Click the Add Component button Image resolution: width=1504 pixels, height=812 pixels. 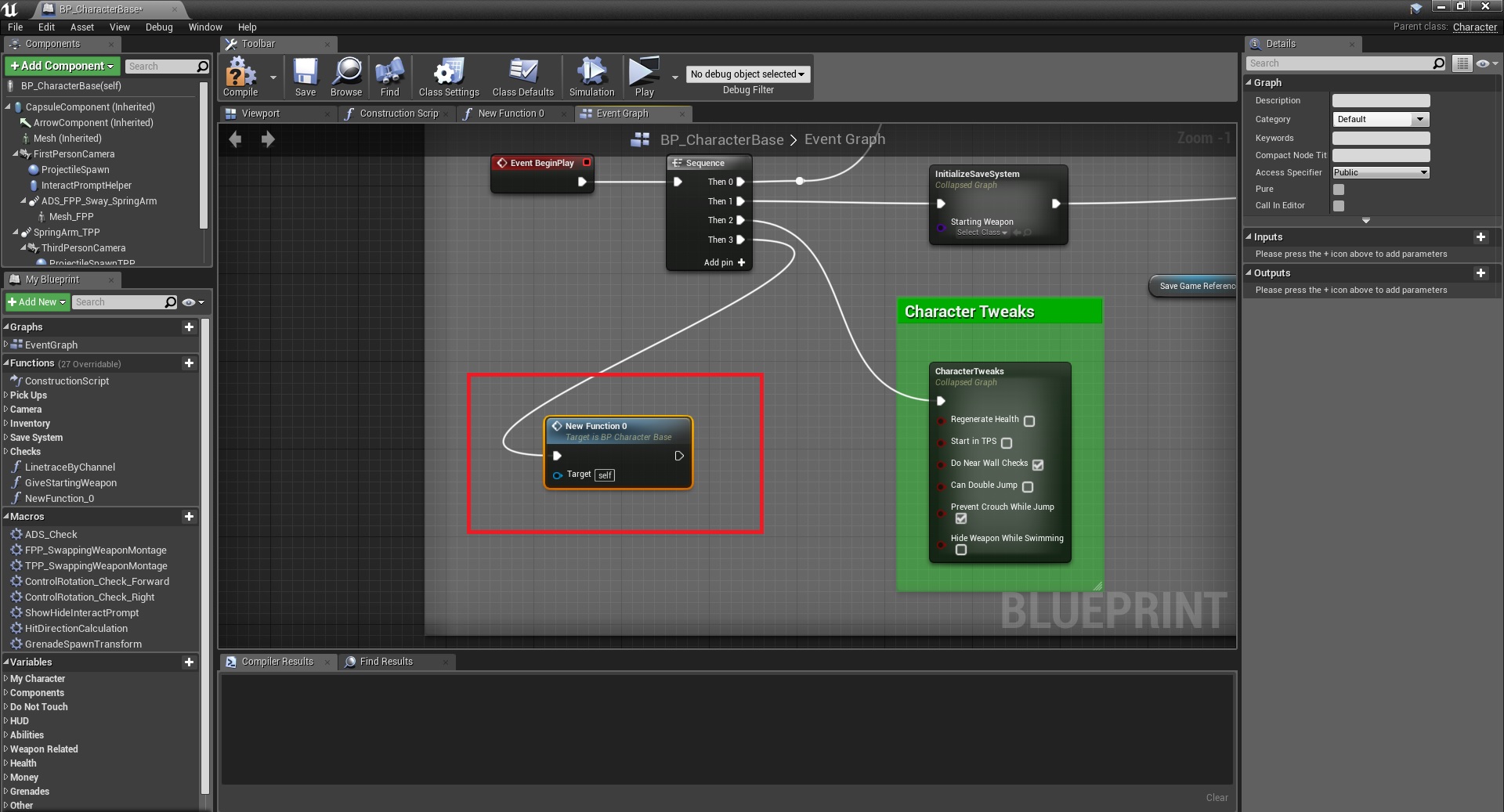click(62, 67)
